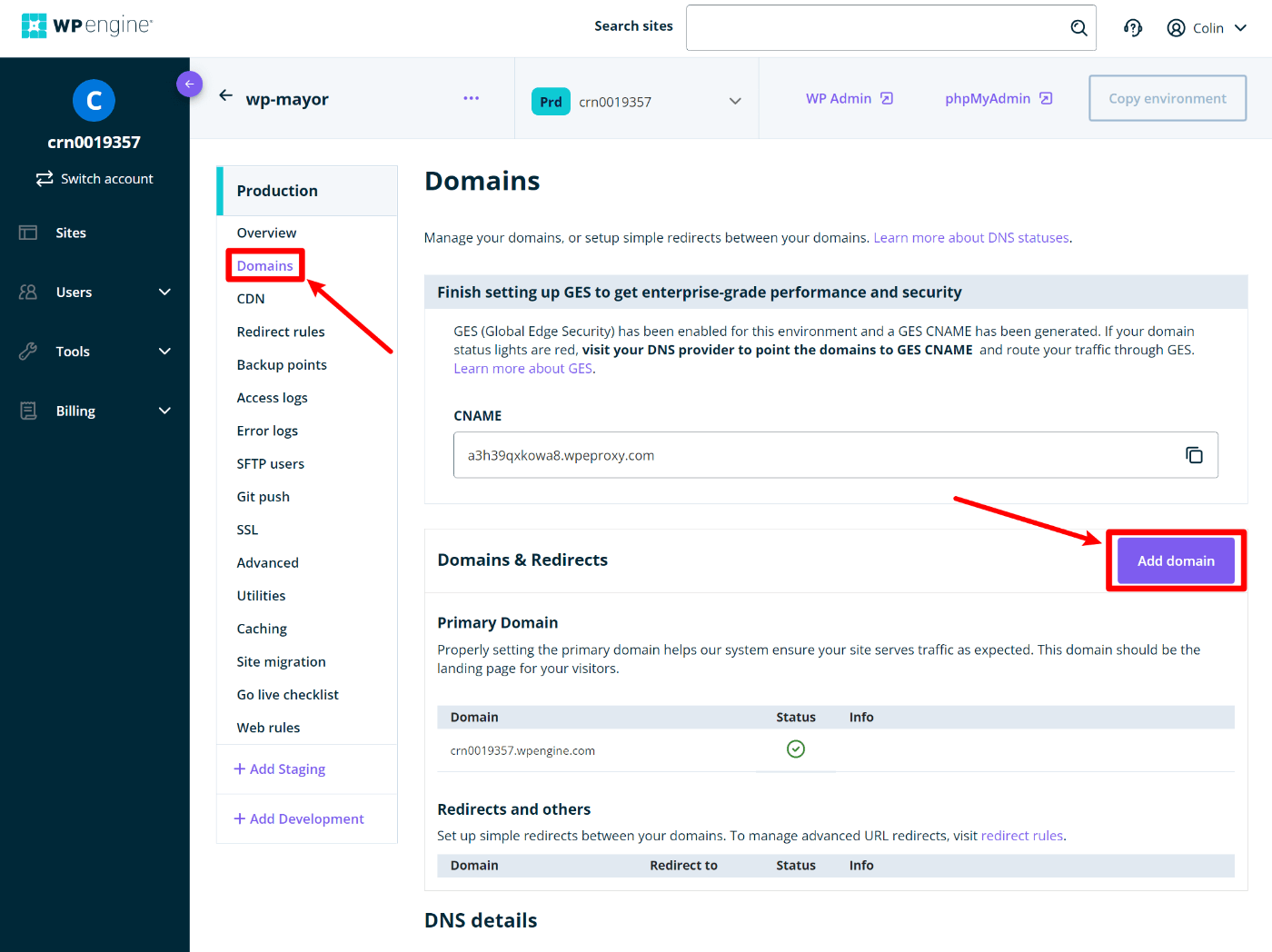Open Advanced settings

[x=267, y=562]
